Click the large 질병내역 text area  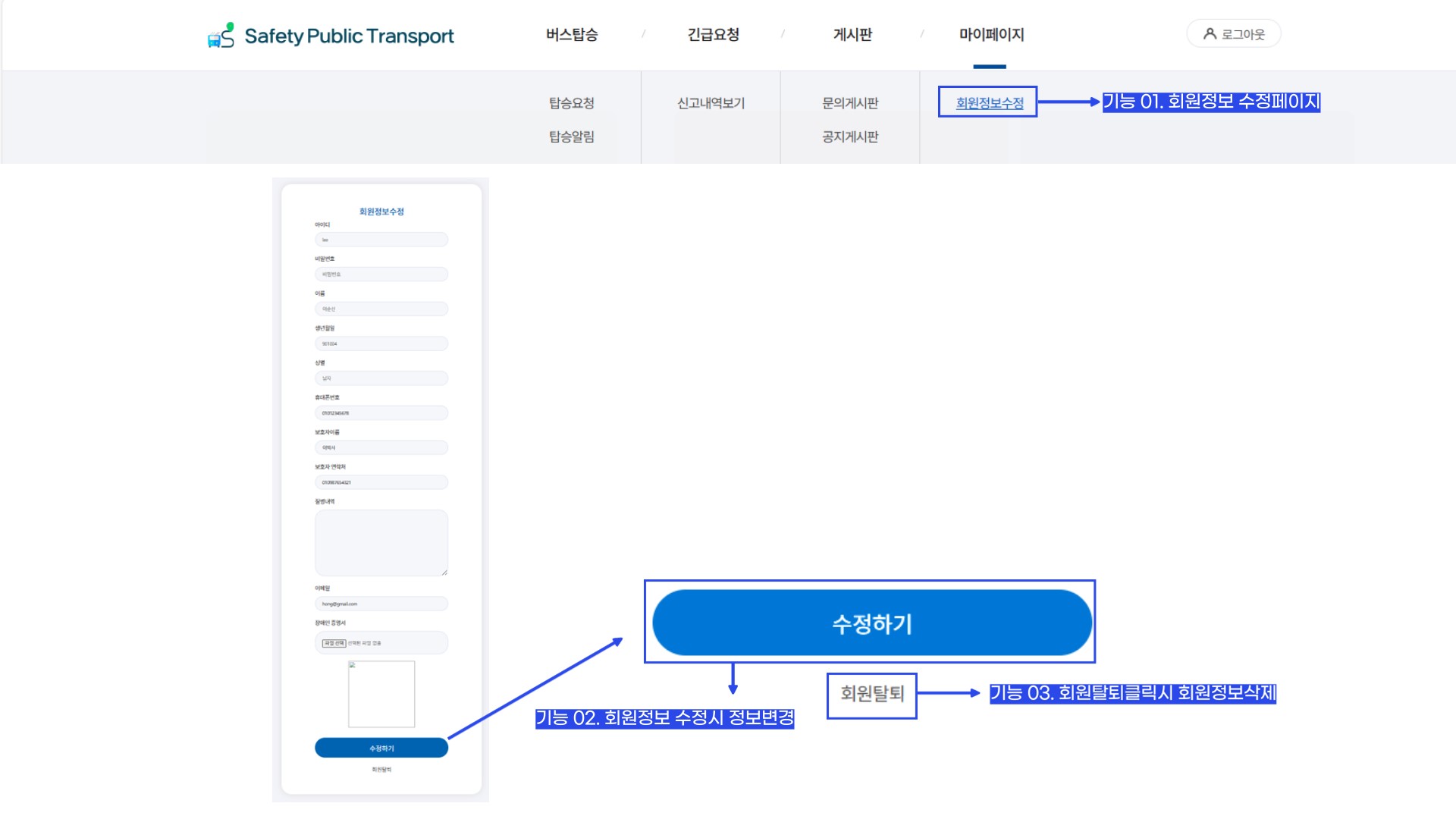point(381,543)
